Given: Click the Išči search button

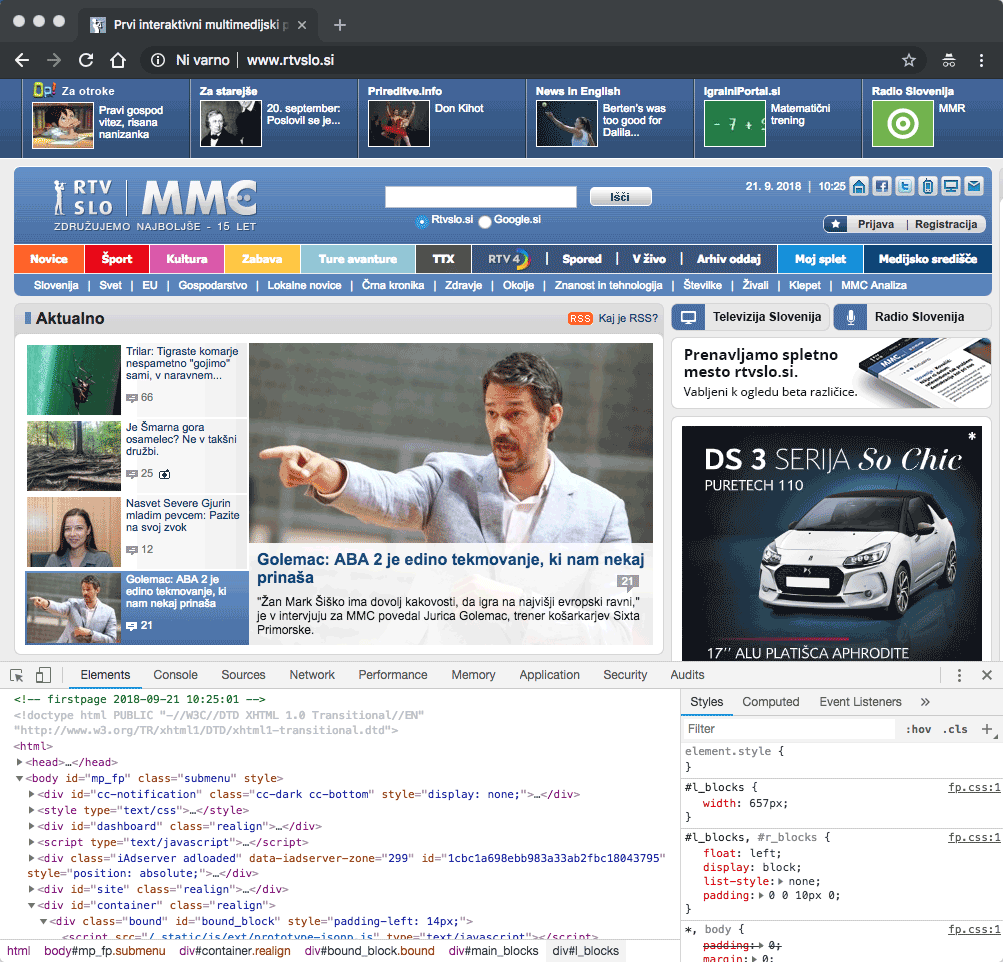Looking at the screenshot, I should point(620,197).
